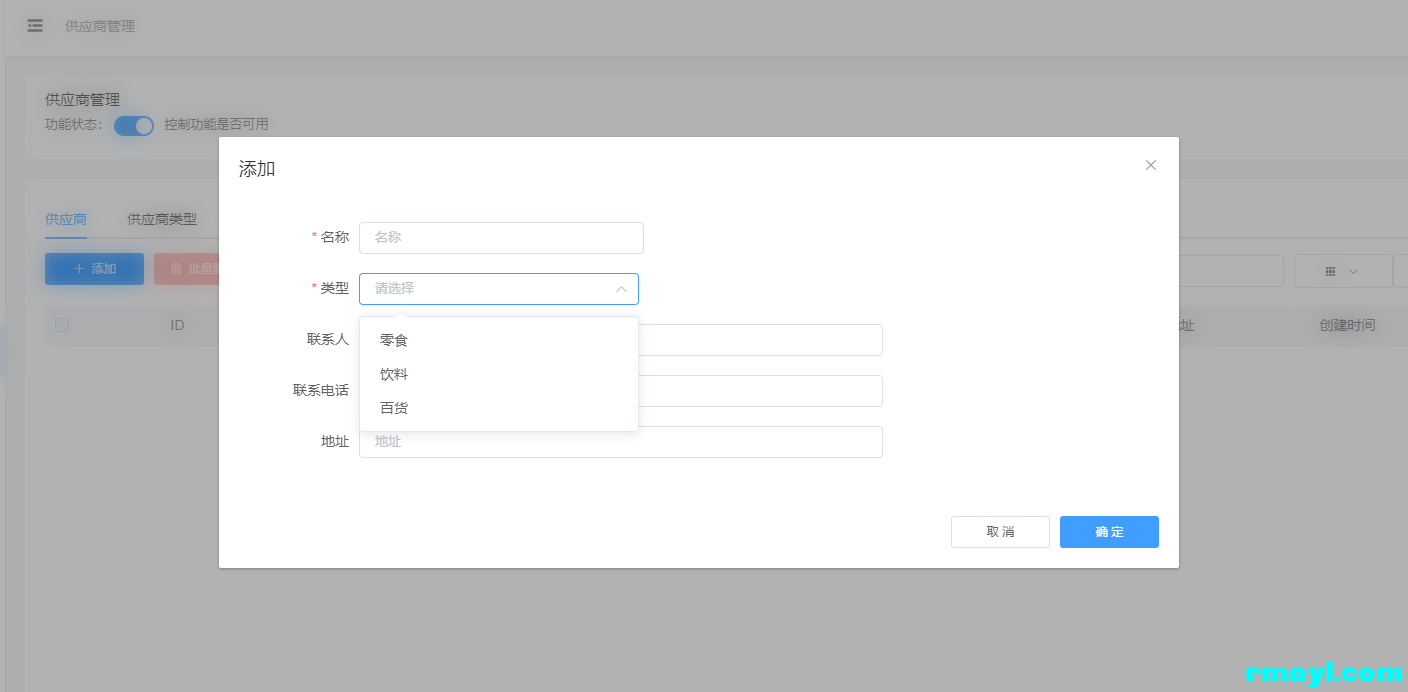Toggle the sidebar hamburger menu icon
This screenshot has height=692, width=1408.
[35, 26]
